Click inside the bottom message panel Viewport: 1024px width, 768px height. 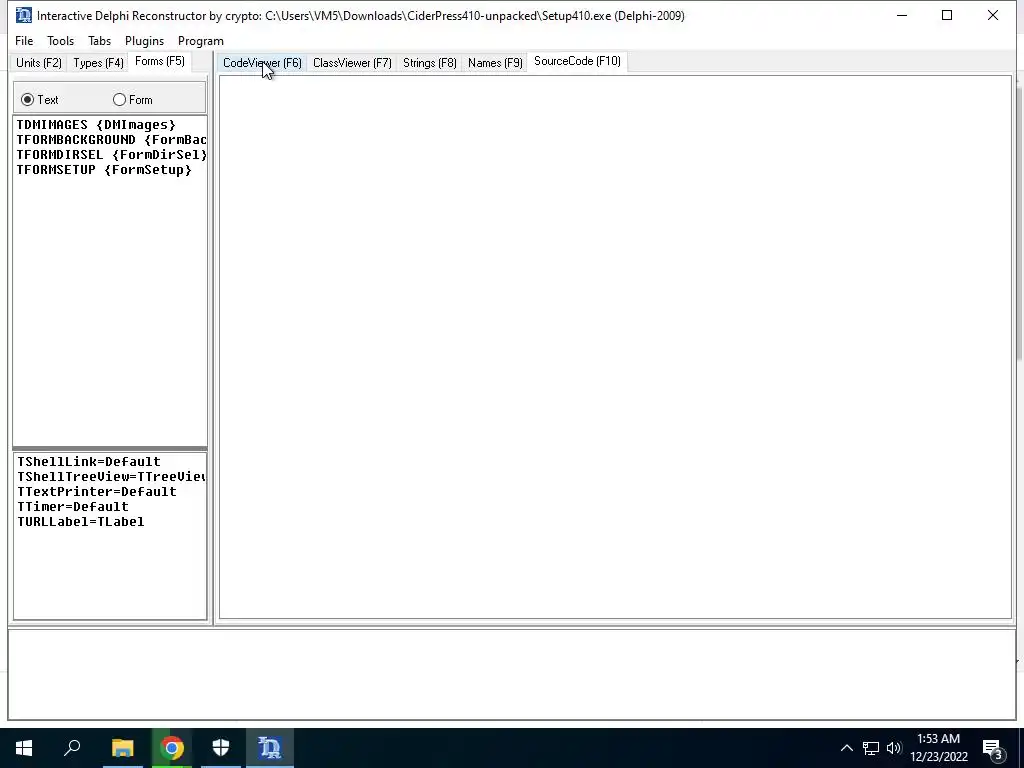[x=512, y=674]
